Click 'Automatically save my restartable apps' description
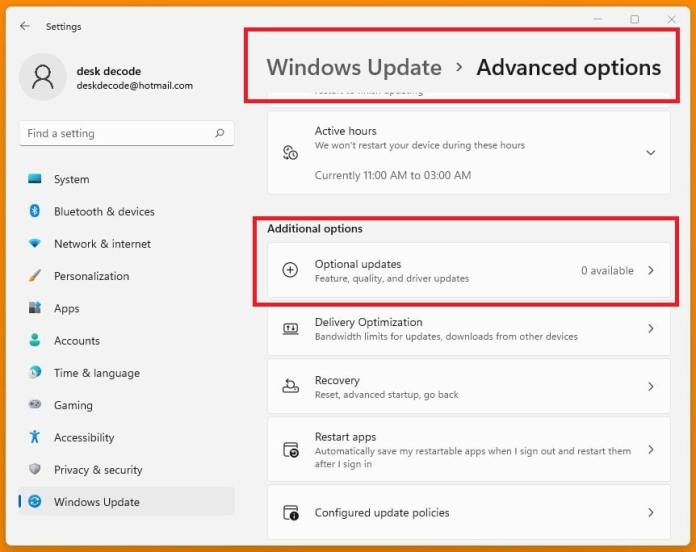Image resolution: width=696 pixels, height=552 pixels. pyautogui.click(x=473, y=457)
